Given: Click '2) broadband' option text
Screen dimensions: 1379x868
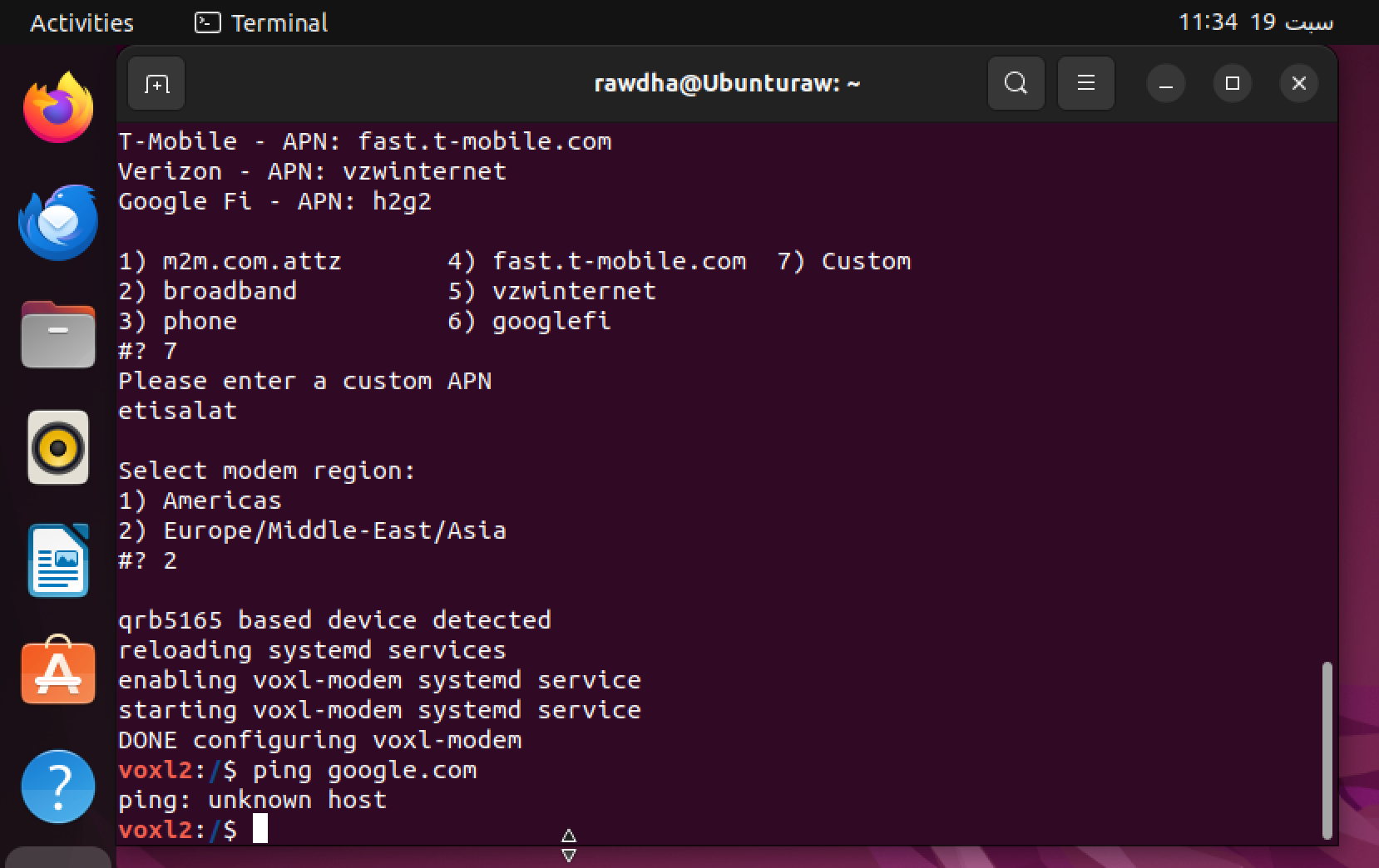Looking at the screenshot, I should 207,291.
